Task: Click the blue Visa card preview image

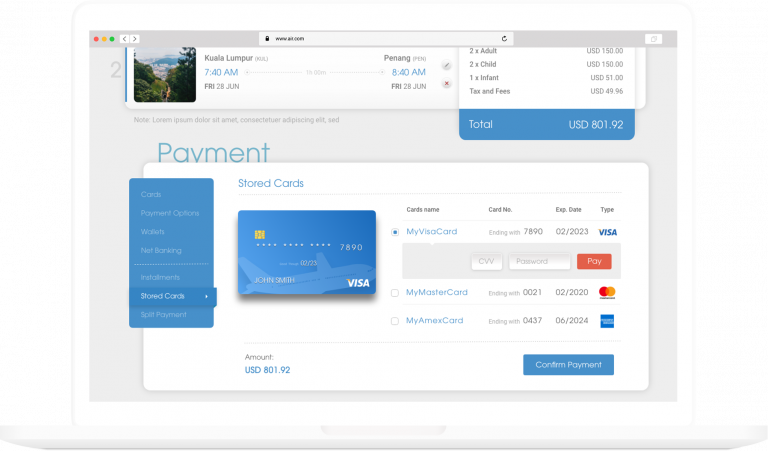Action: pyautogui.click(x=307, y=252)
